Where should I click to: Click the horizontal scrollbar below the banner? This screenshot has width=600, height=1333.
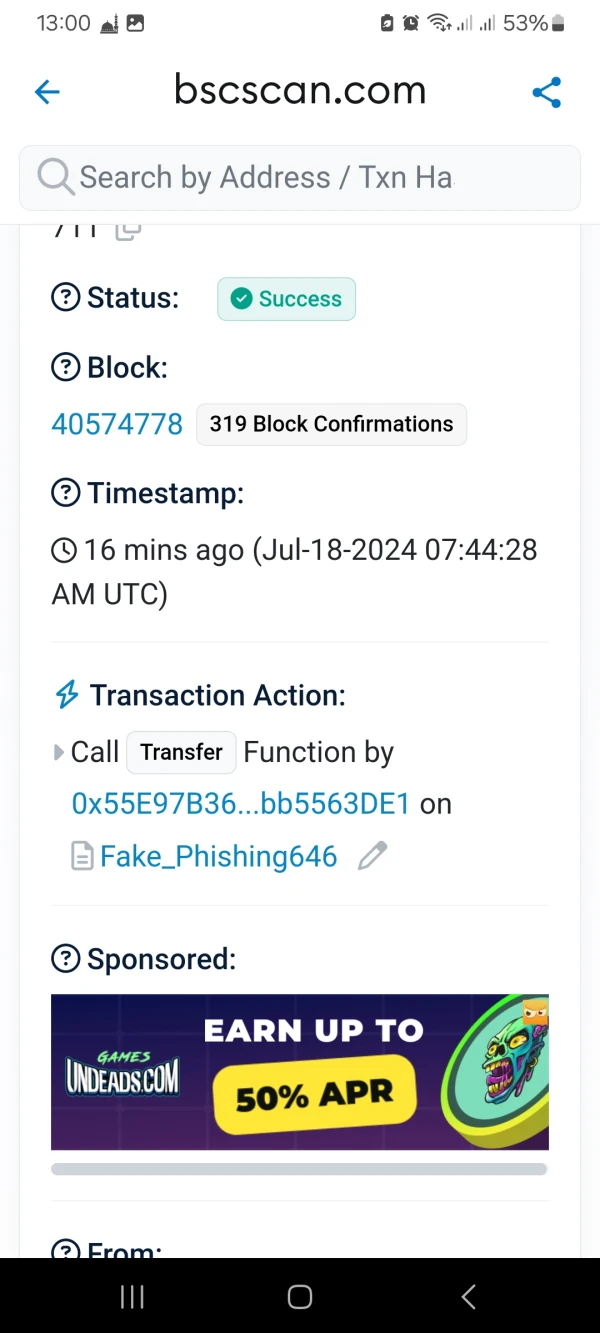299,1169
